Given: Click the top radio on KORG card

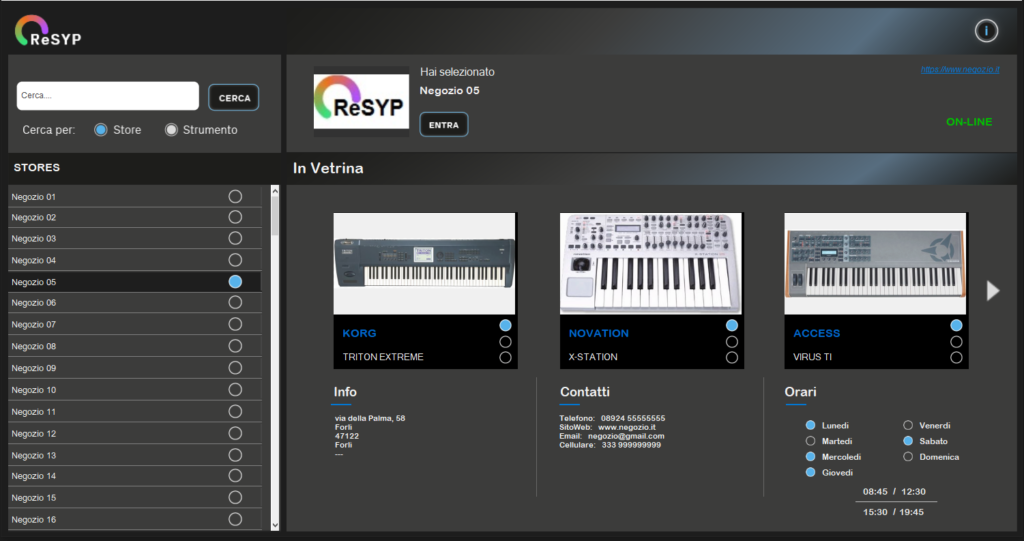Looking at the screenshot, I should [x=505, y=325].
